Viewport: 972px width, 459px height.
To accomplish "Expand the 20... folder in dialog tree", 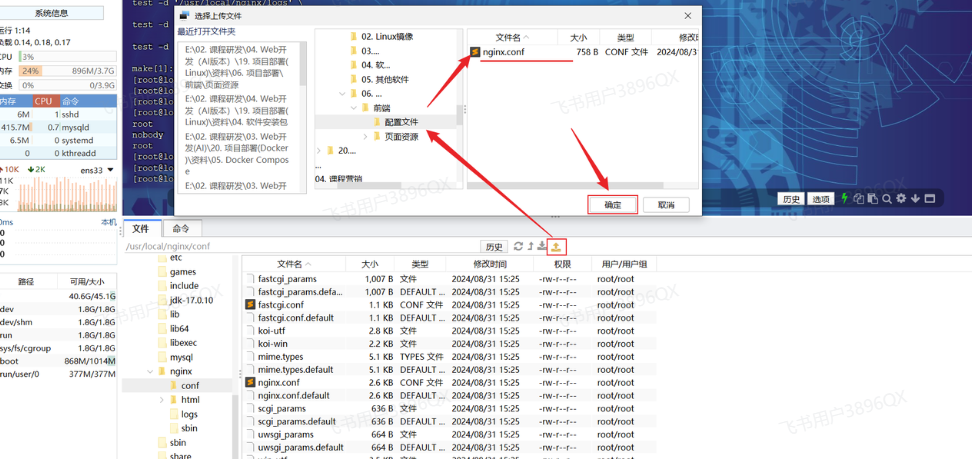I will coord(319,150).
